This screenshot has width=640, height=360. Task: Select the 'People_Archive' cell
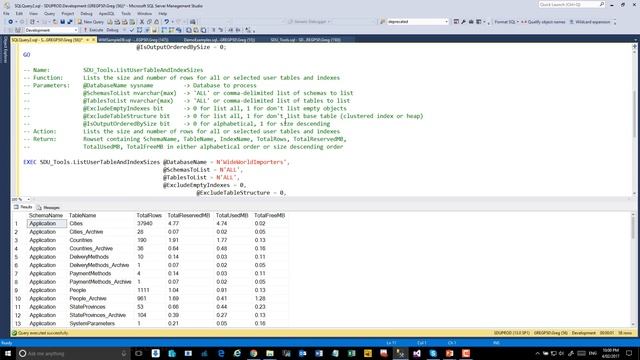(101, 298)
